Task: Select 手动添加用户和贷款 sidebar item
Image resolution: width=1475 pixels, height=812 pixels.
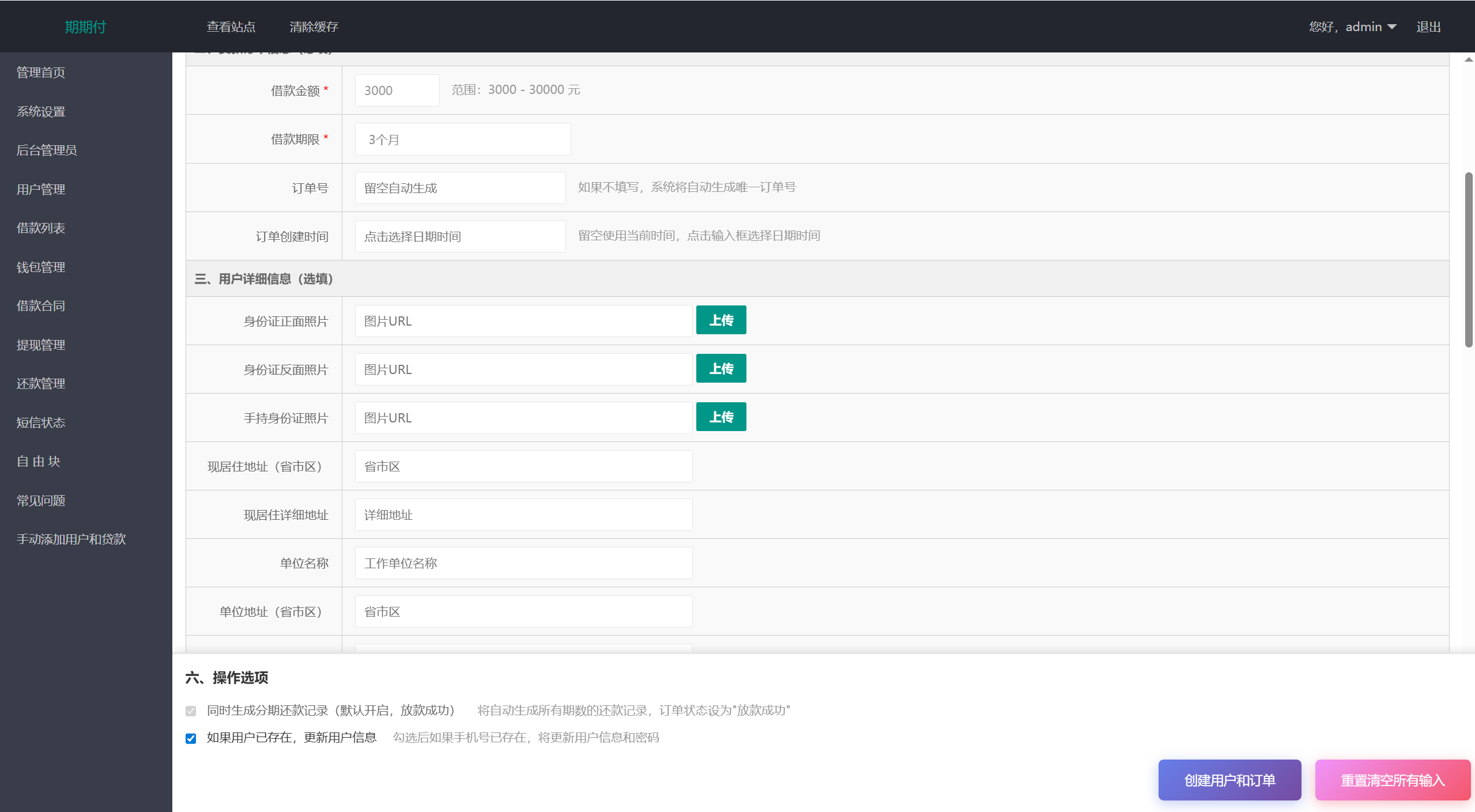Action: 71,539
